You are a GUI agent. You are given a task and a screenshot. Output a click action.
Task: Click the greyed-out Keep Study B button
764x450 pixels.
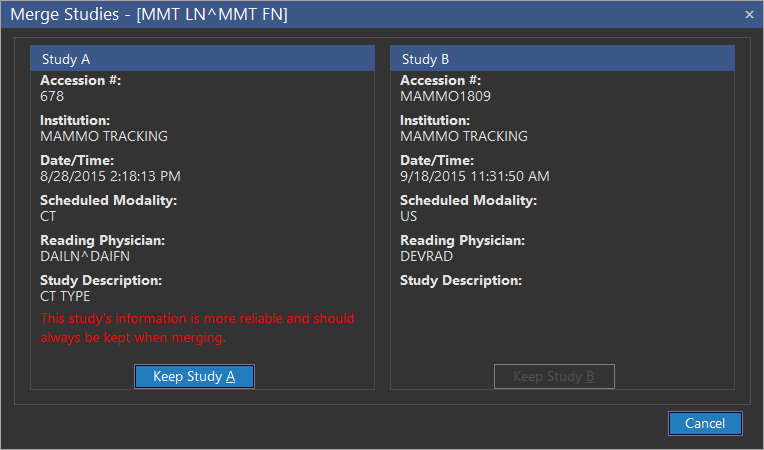click(x=554, y=376)
